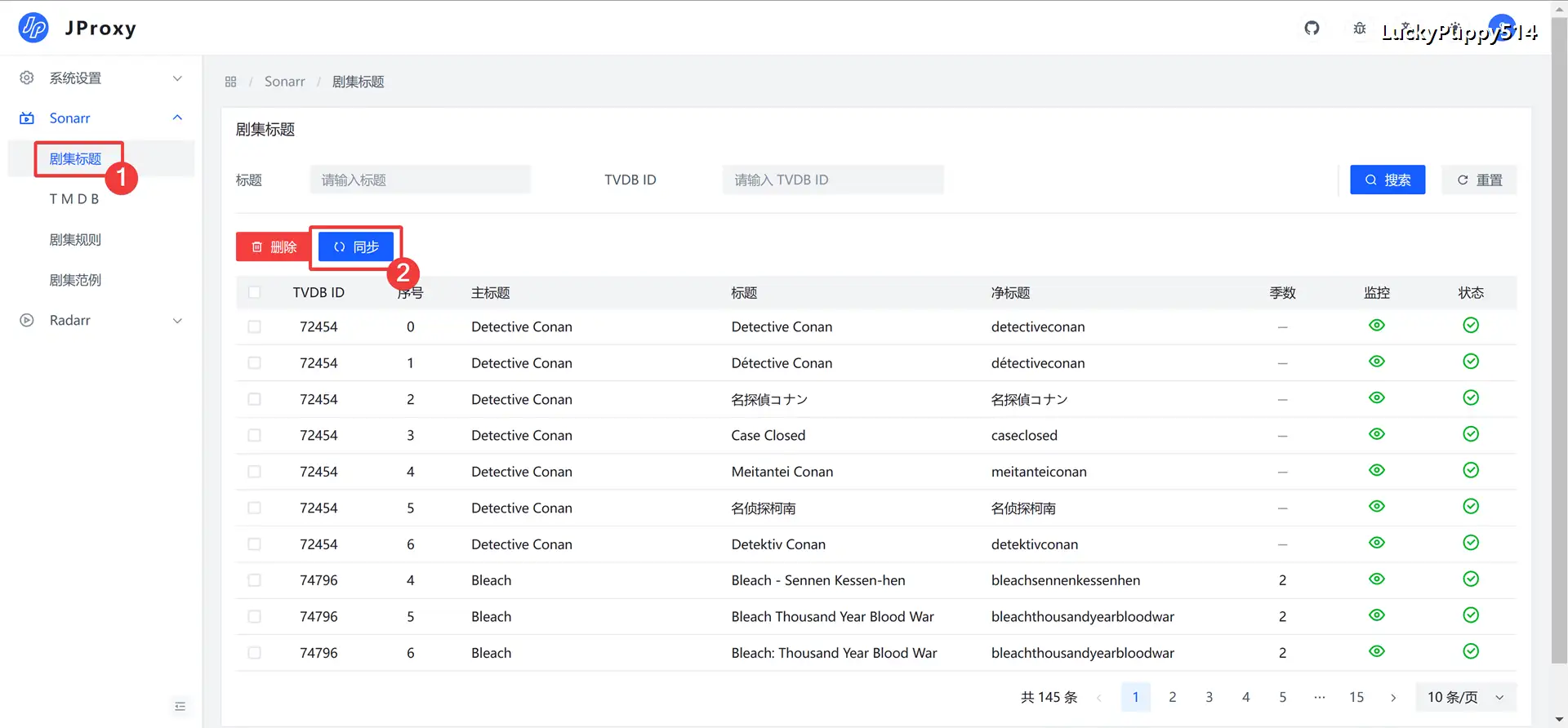Check the Case Closed row checkbox
Image resolution: width=1568 pixels, height=728 pixels.
pos(254,435)
